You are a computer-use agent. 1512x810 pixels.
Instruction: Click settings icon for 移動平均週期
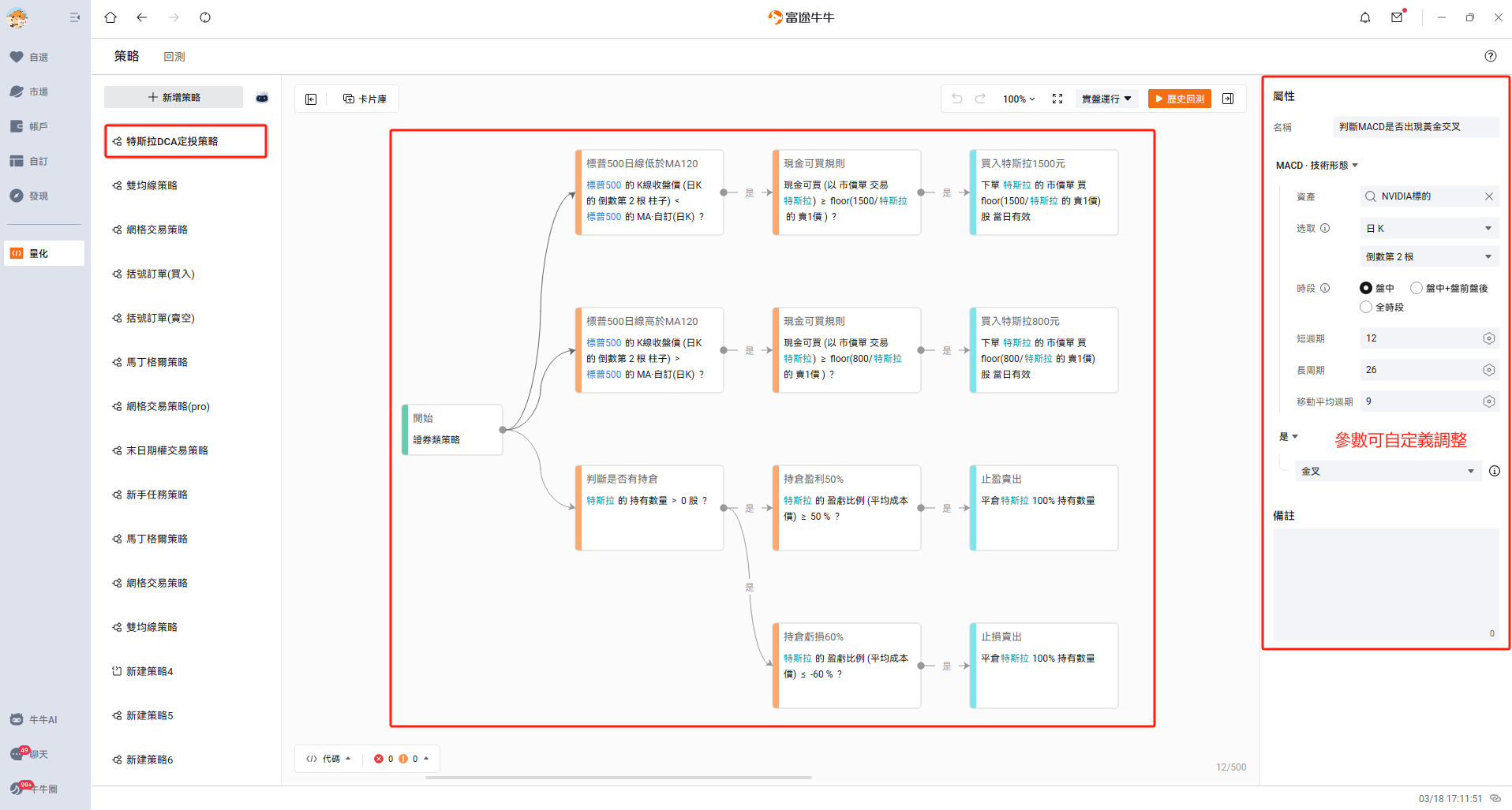click(x=1489, y=401)
